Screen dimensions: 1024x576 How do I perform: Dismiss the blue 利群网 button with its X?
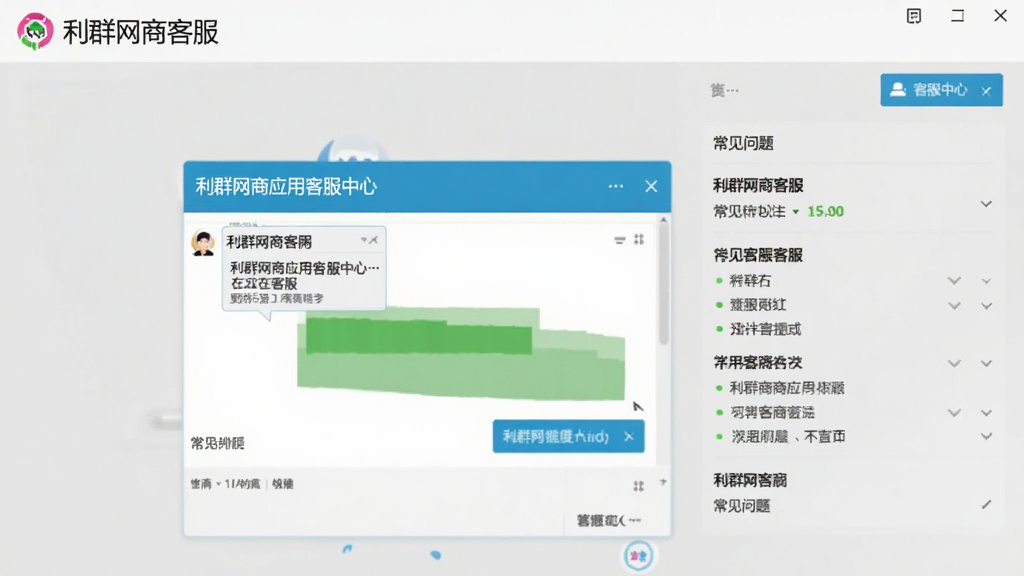pos(629,436)
